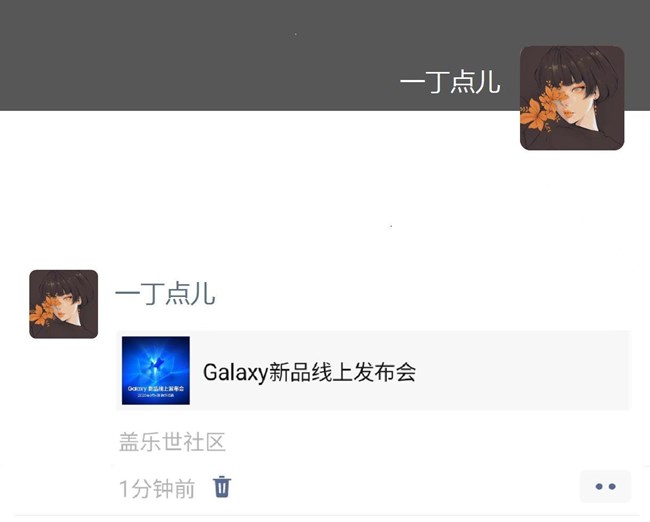Screen dimensions: 650x522
Task: Tap the orange flower in the large avatar
Action: click(x=537, y=108)
